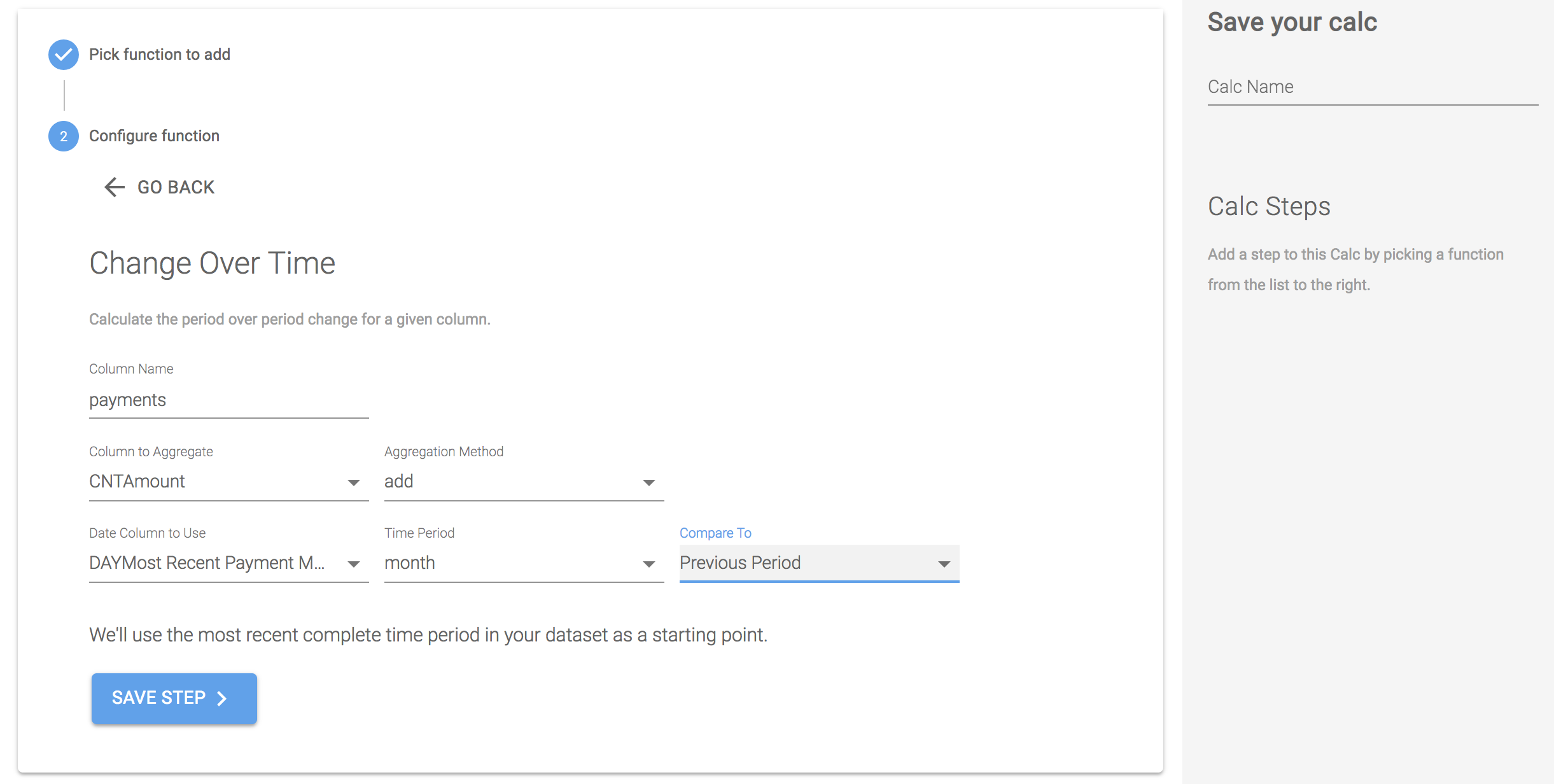Click the 'Calculate the period over period change' description

(290, 319)
